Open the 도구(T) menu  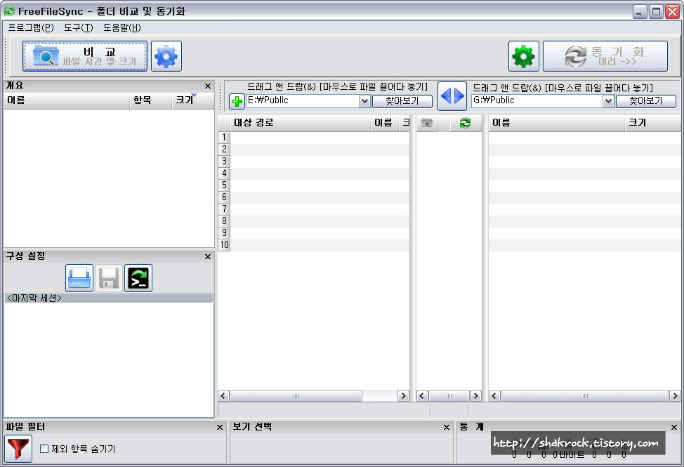79,27
